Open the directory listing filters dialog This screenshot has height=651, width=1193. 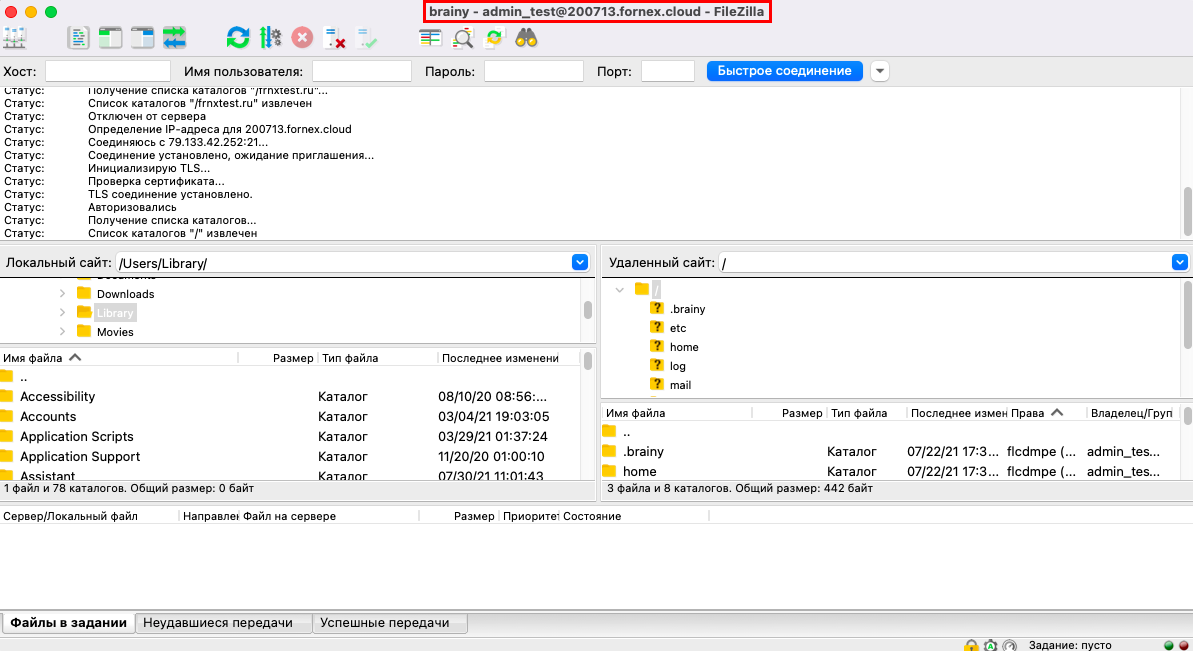(x=430, y=37)
